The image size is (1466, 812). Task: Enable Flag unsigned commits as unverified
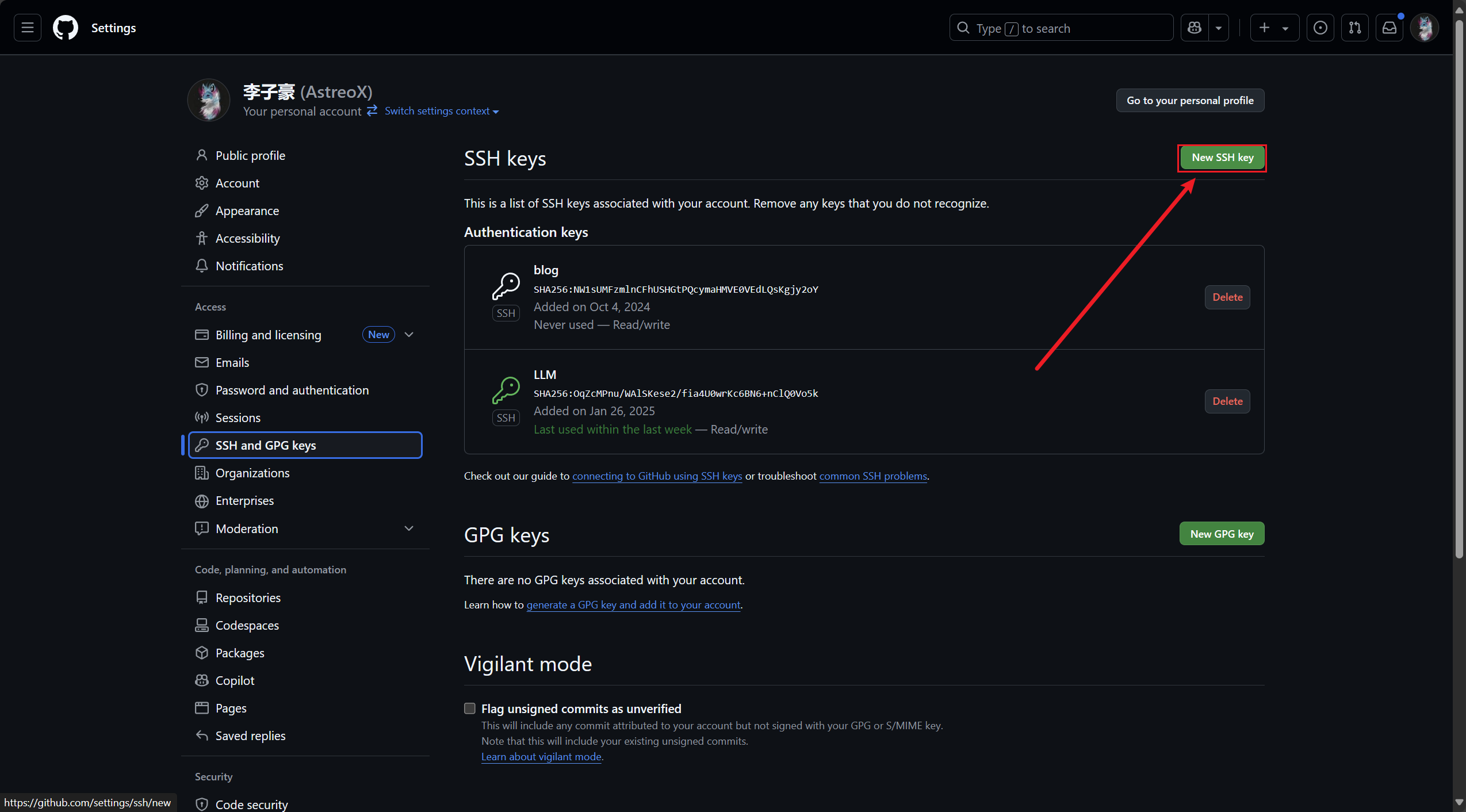tap(470, 708)
